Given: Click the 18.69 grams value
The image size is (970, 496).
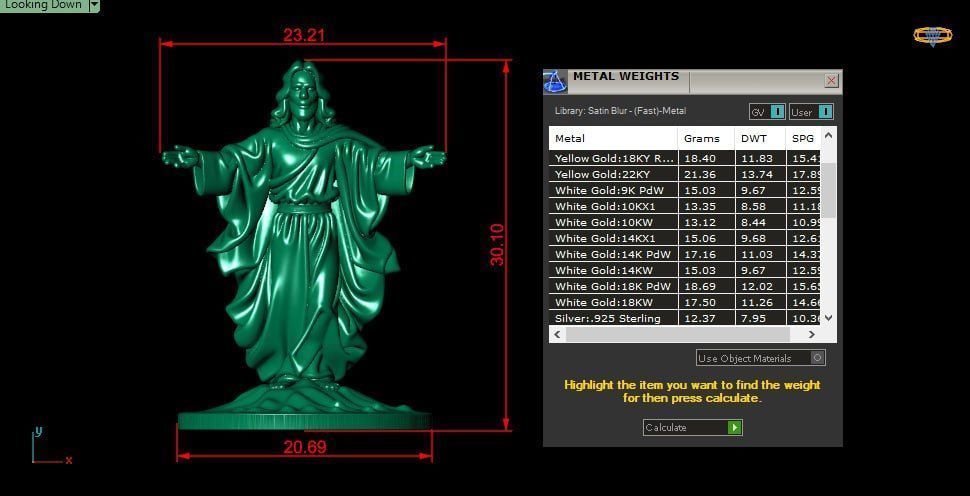Looking at the screenshot, I should click(x=700, y=287).
